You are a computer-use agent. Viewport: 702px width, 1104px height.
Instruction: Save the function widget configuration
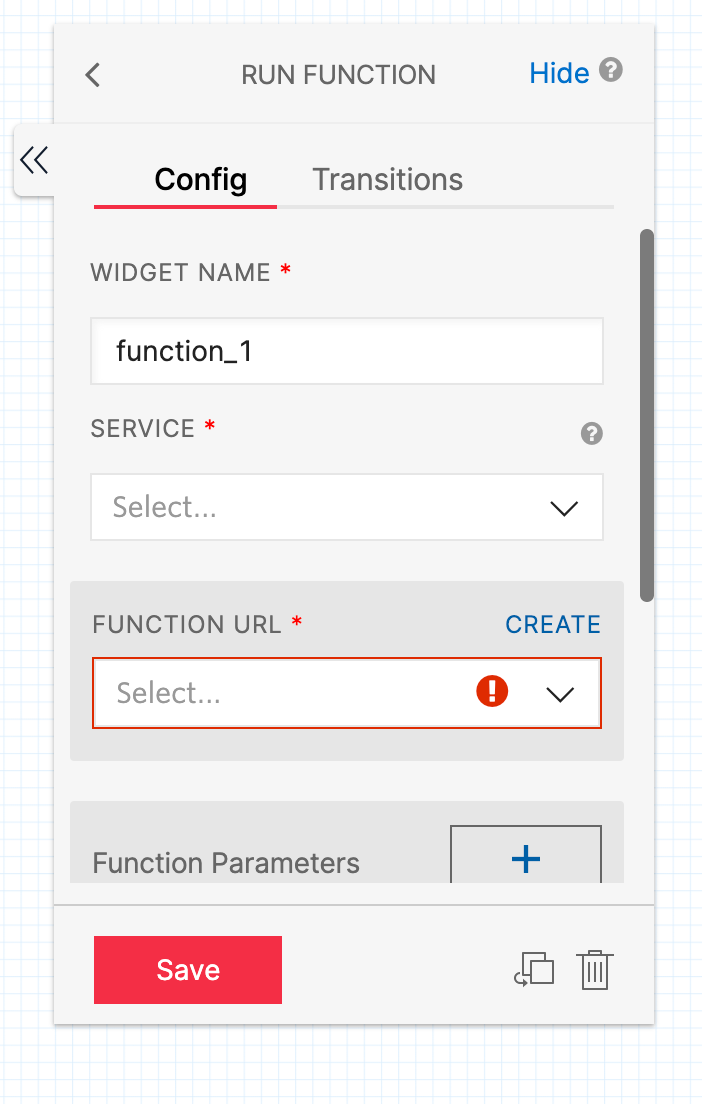(187, 969)
